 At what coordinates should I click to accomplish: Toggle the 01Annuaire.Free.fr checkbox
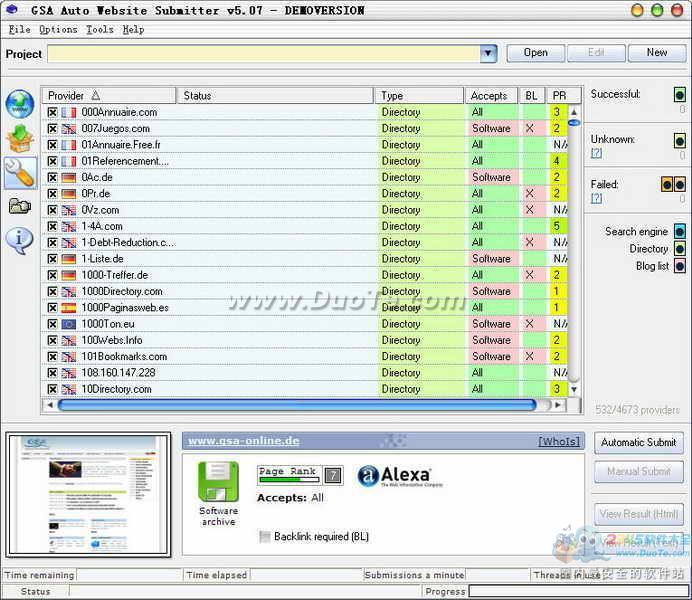pyautogui.click(x=52, y=145)
